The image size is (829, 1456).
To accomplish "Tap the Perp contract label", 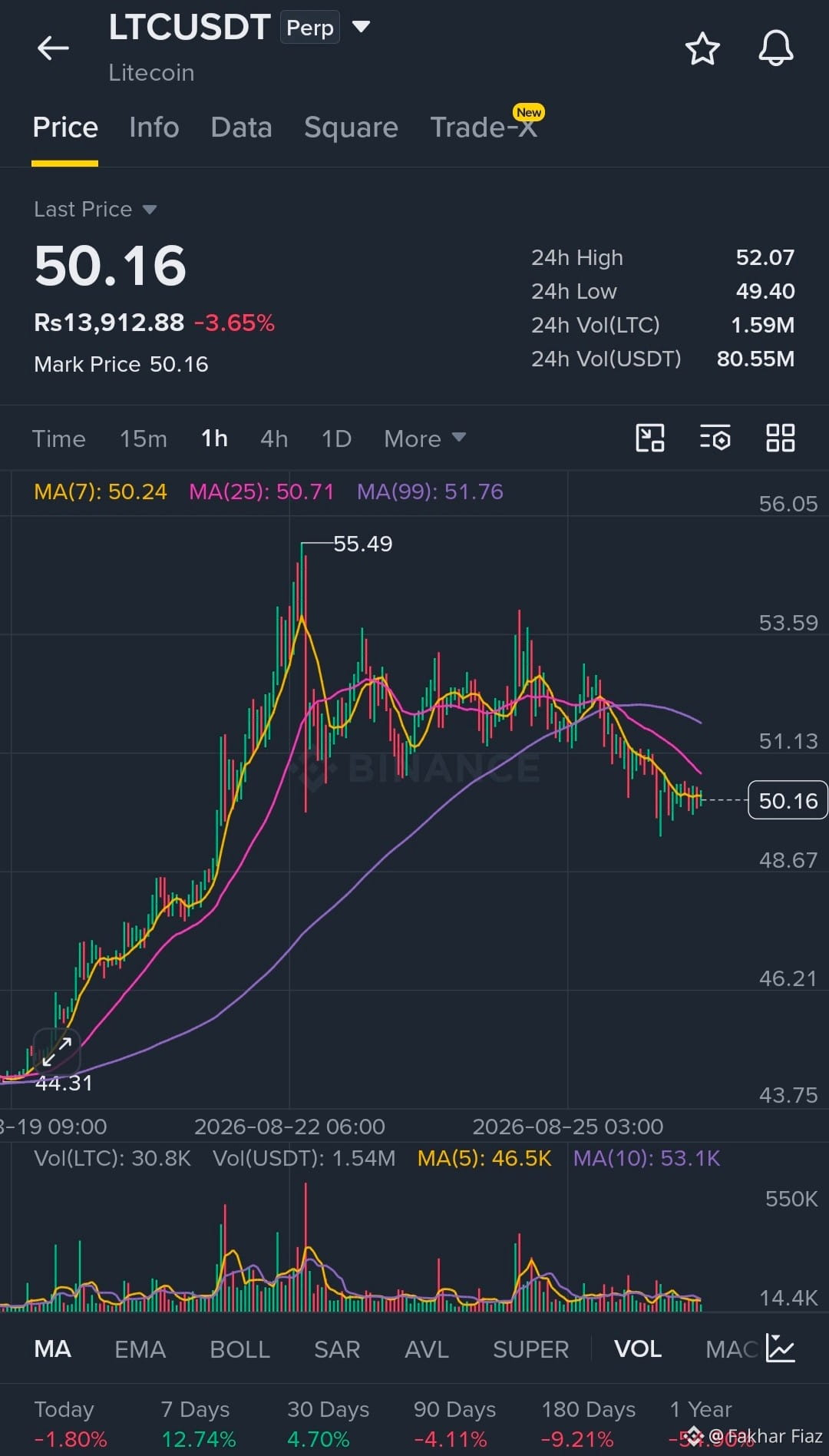I will click(x=310, y=28).
